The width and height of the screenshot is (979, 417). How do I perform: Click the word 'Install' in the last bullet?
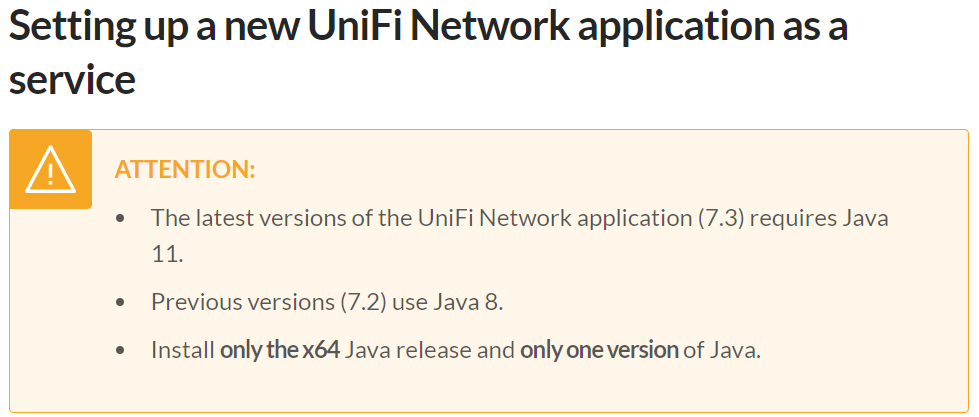(183, 350)
